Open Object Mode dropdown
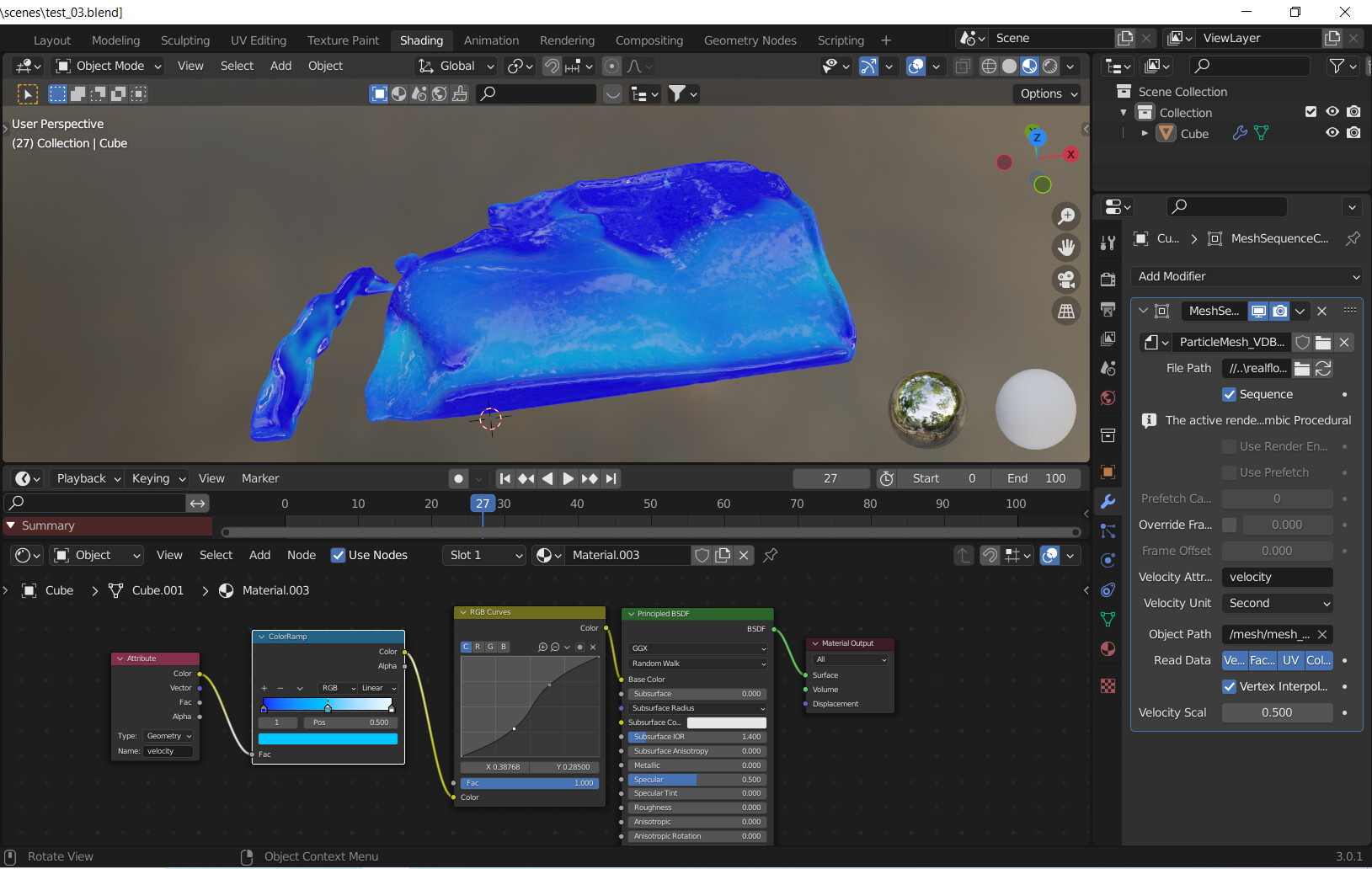The height and width of the screenshot is (869, 1372). (108, 66)
